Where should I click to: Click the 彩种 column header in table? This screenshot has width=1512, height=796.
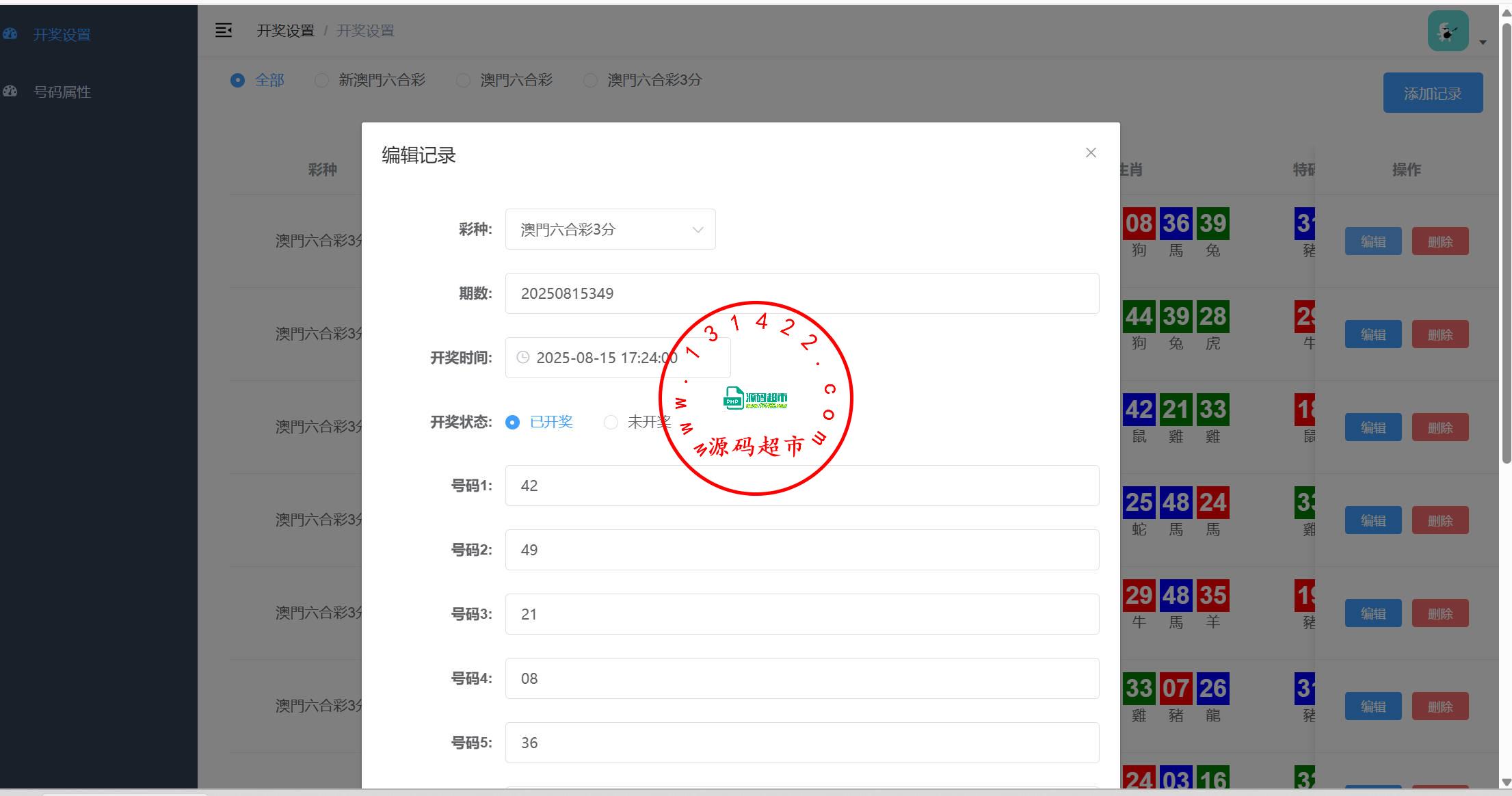pos(322,170)
